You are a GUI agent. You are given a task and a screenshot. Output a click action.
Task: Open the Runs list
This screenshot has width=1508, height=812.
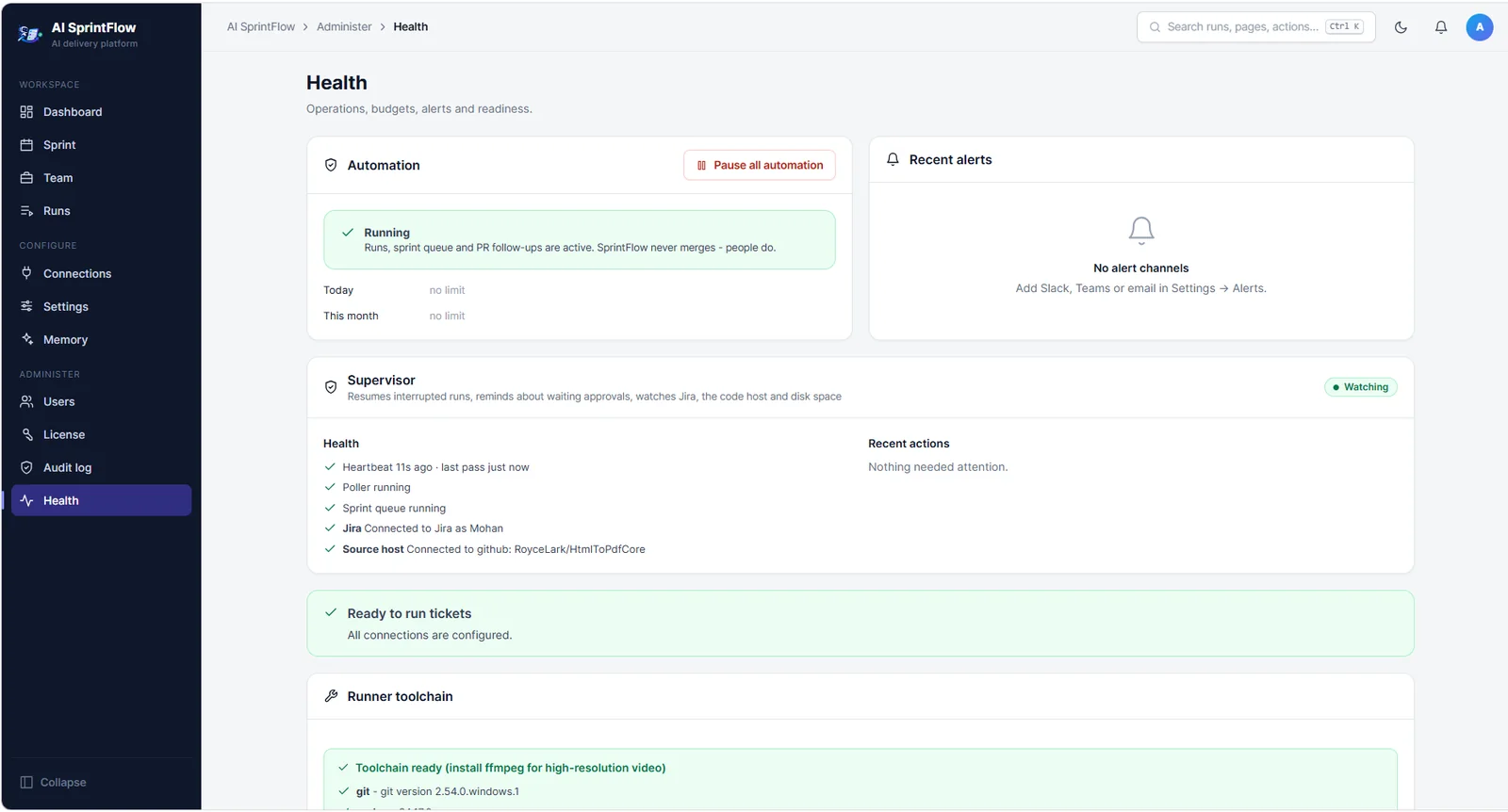[x=101, y=211]
